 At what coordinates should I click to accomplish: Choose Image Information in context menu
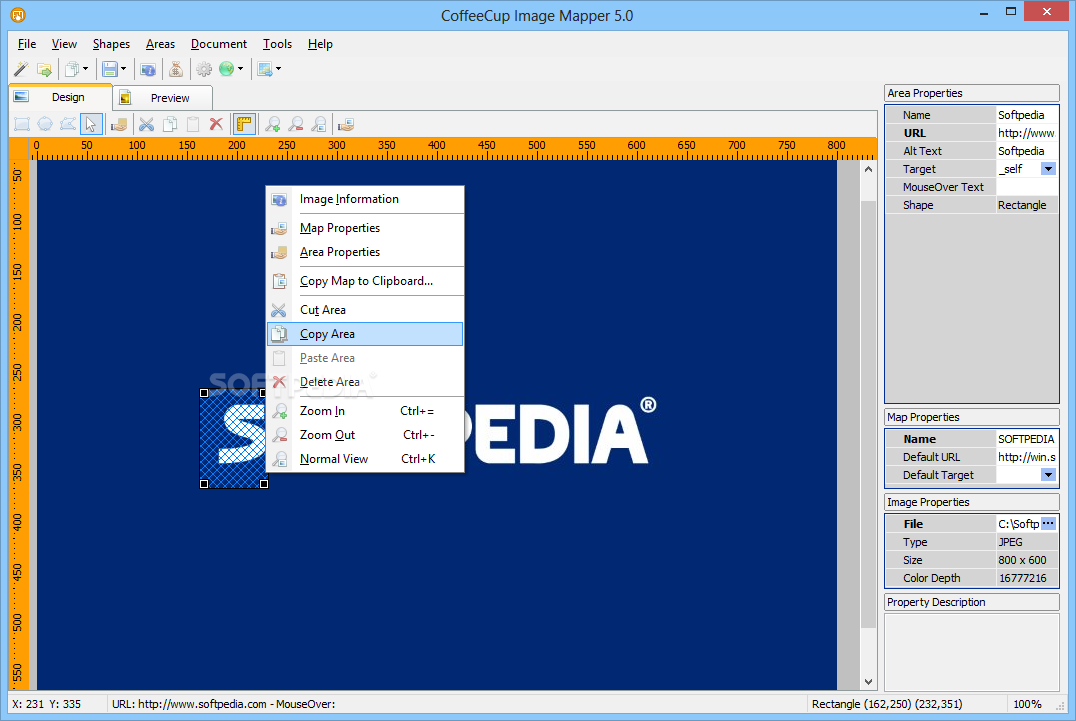click(365, 199)
